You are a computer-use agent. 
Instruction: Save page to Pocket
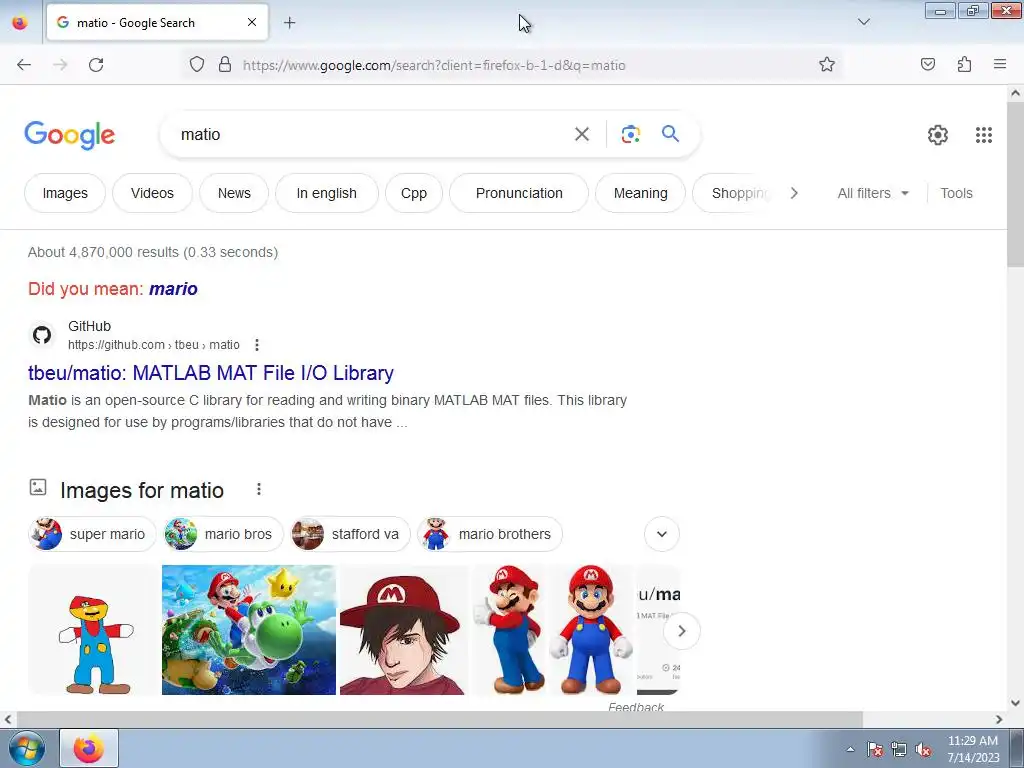point(928,64)
